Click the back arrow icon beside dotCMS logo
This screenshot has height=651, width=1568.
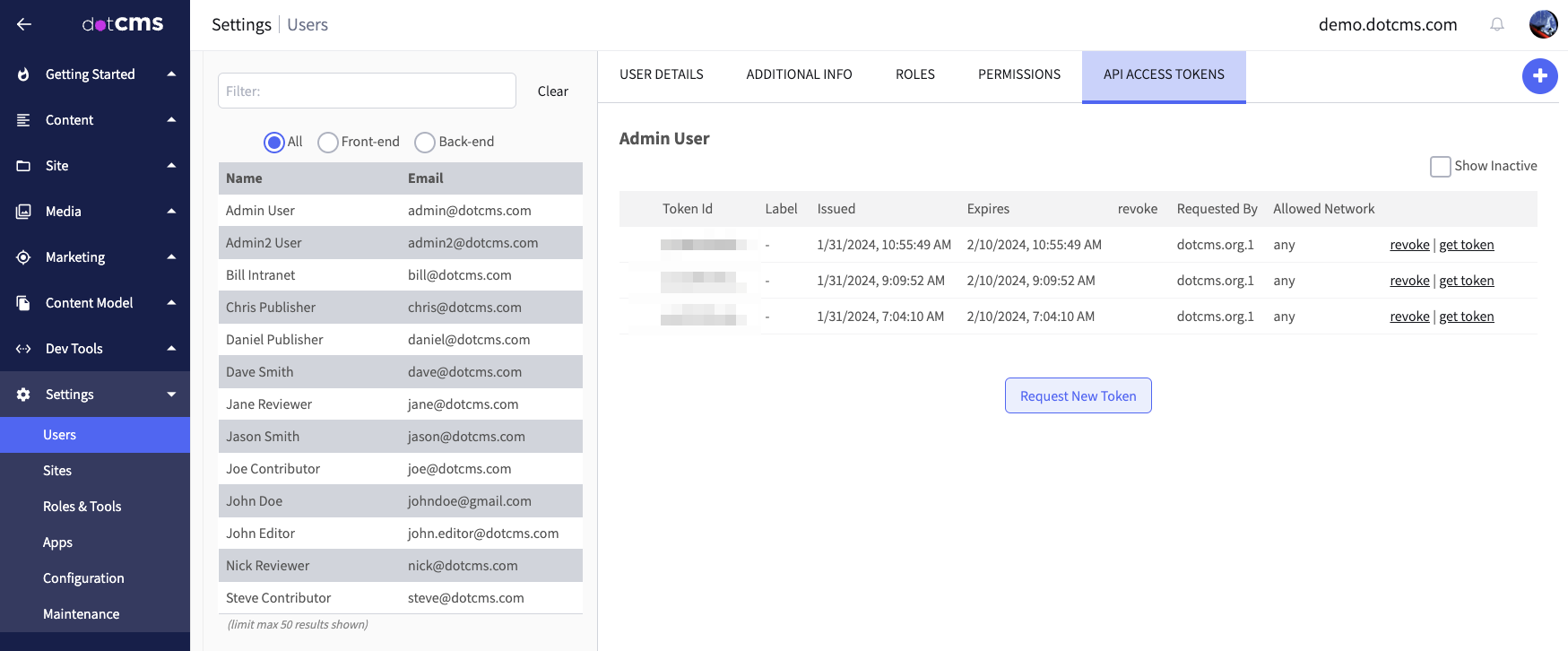(x=24, y=24)
